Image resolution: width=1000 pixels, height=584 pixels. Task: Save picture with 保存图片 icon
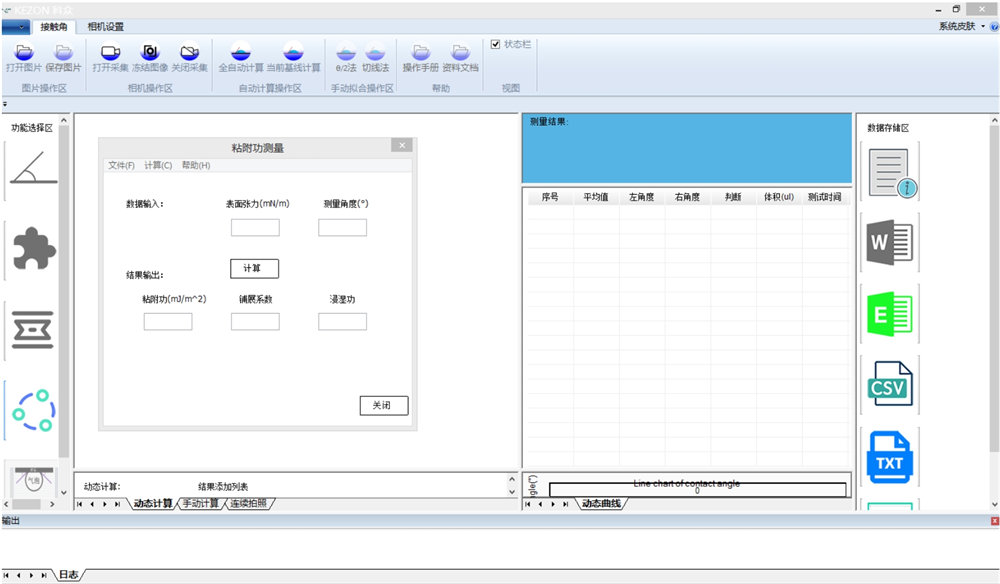point(63,58)
